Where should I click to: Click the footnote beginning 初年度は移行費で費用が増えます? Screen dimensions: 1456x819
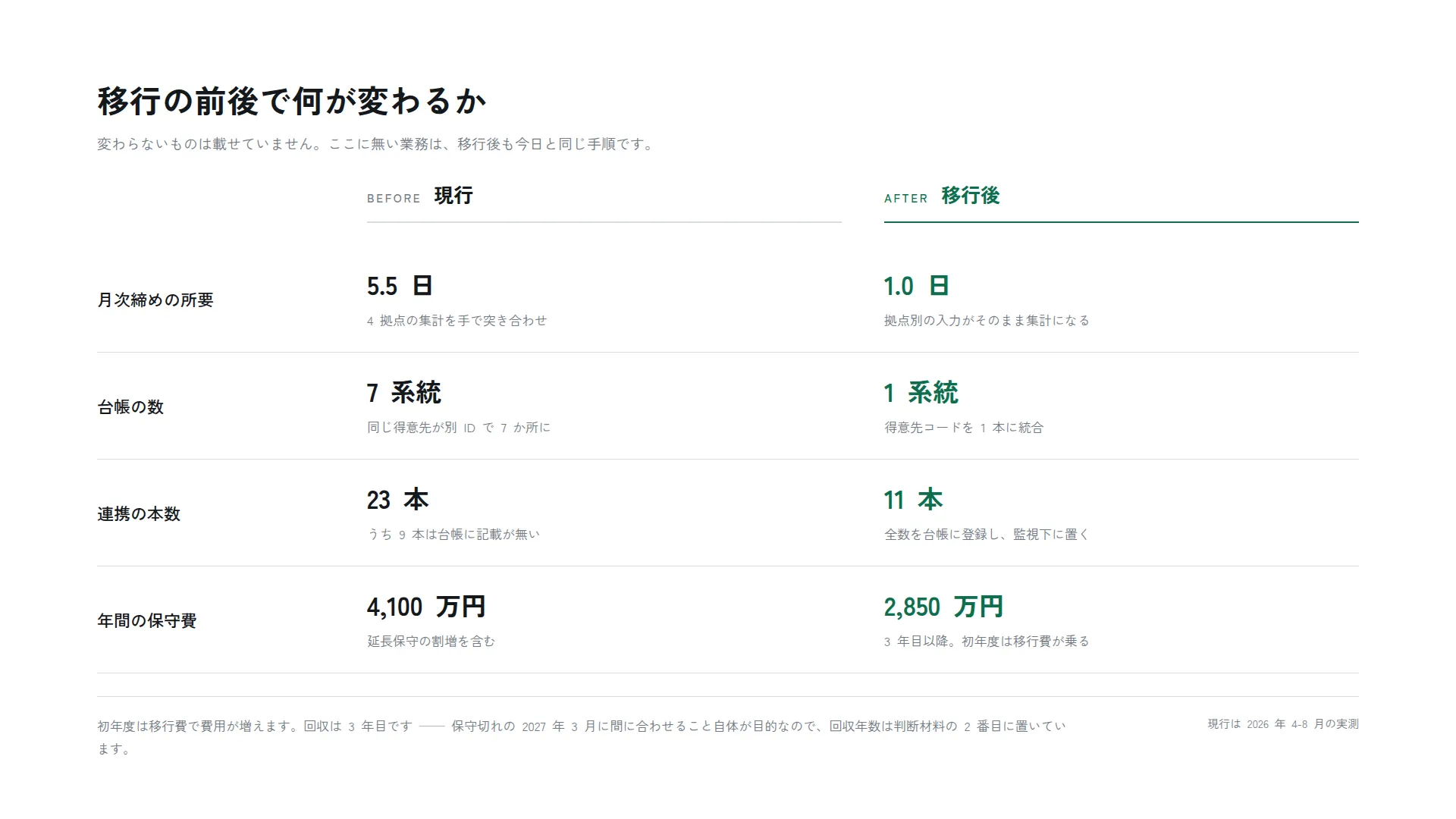point(582,737)
